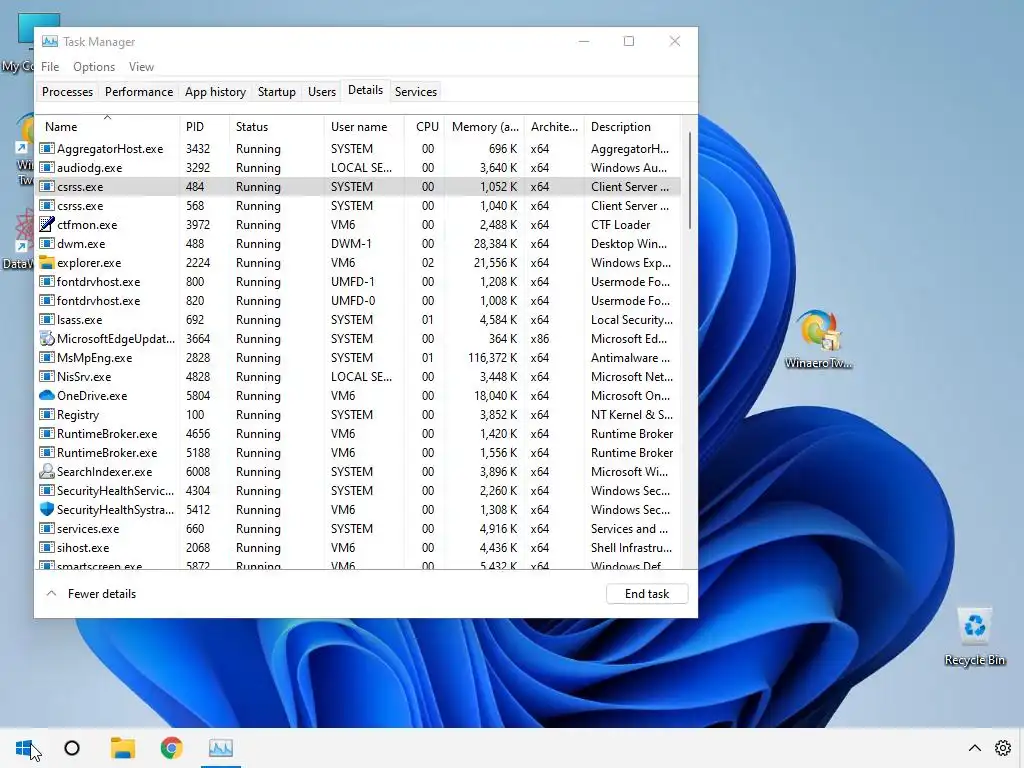The height and width of the screenshot is (768, 1024).
Task: Collapse with Fewer details chevron
Action: tap(52, 594)
